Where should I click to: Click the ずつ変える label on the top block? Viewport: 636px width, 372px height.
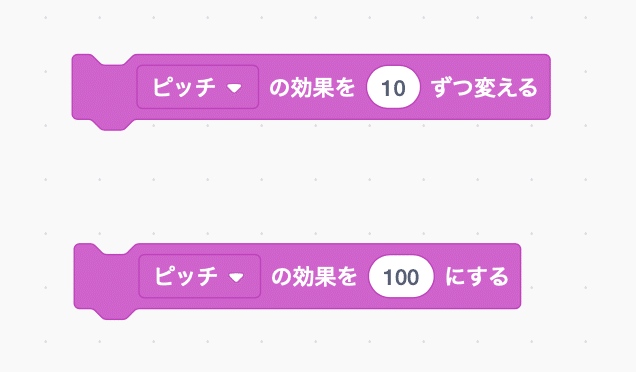(x=484, y=87)
